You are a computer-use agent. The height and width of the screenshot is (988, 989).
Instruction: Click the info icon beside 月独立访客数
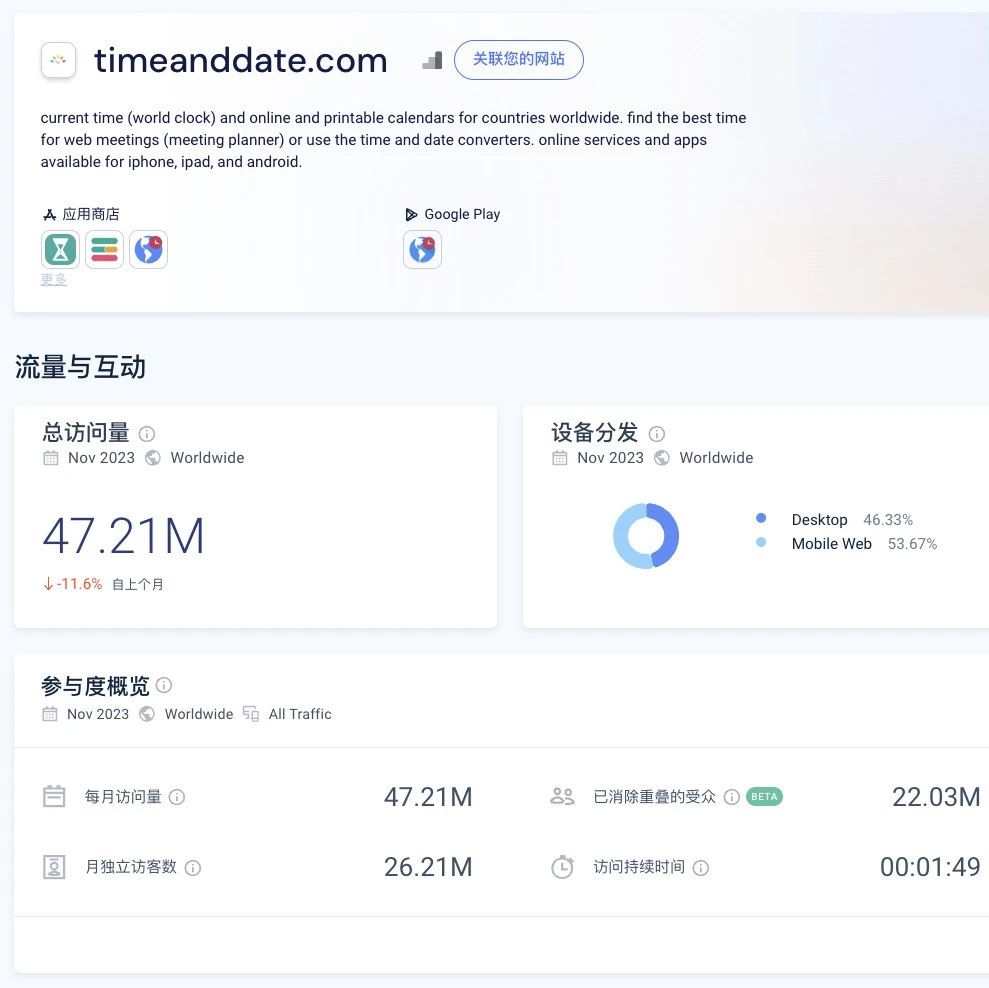(193, 868)
